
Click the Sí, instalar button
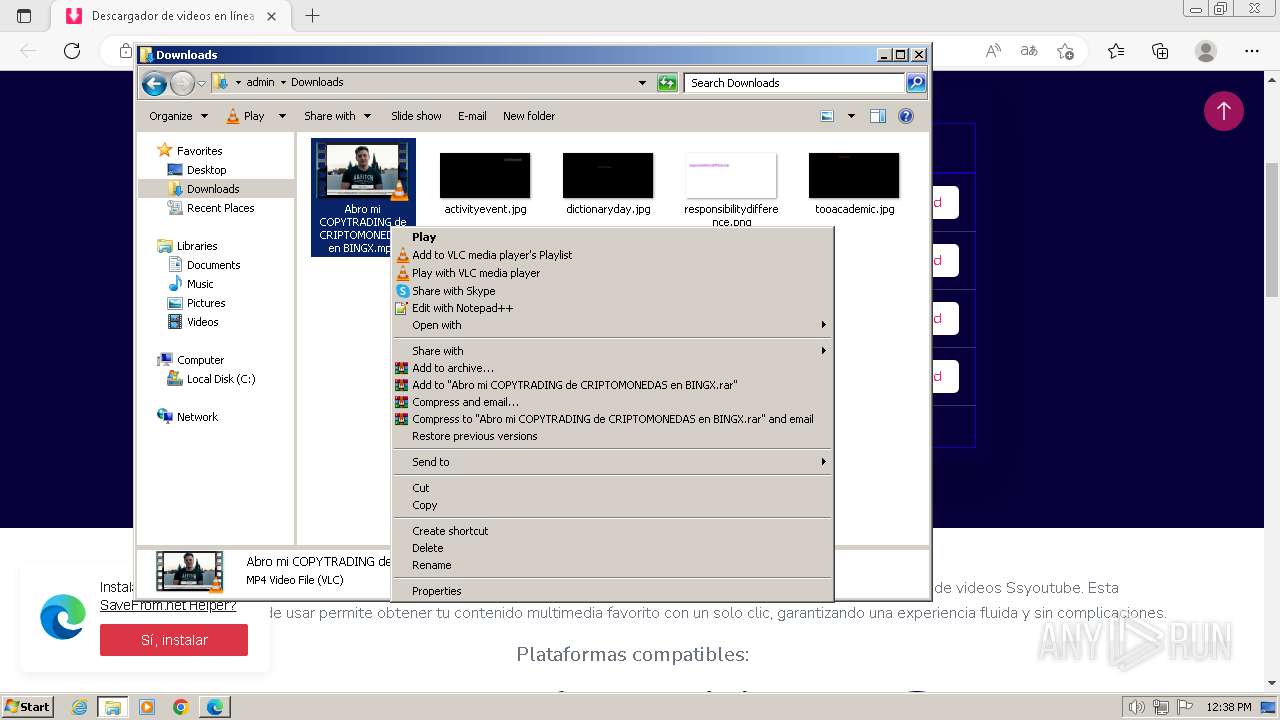[174, 640]
